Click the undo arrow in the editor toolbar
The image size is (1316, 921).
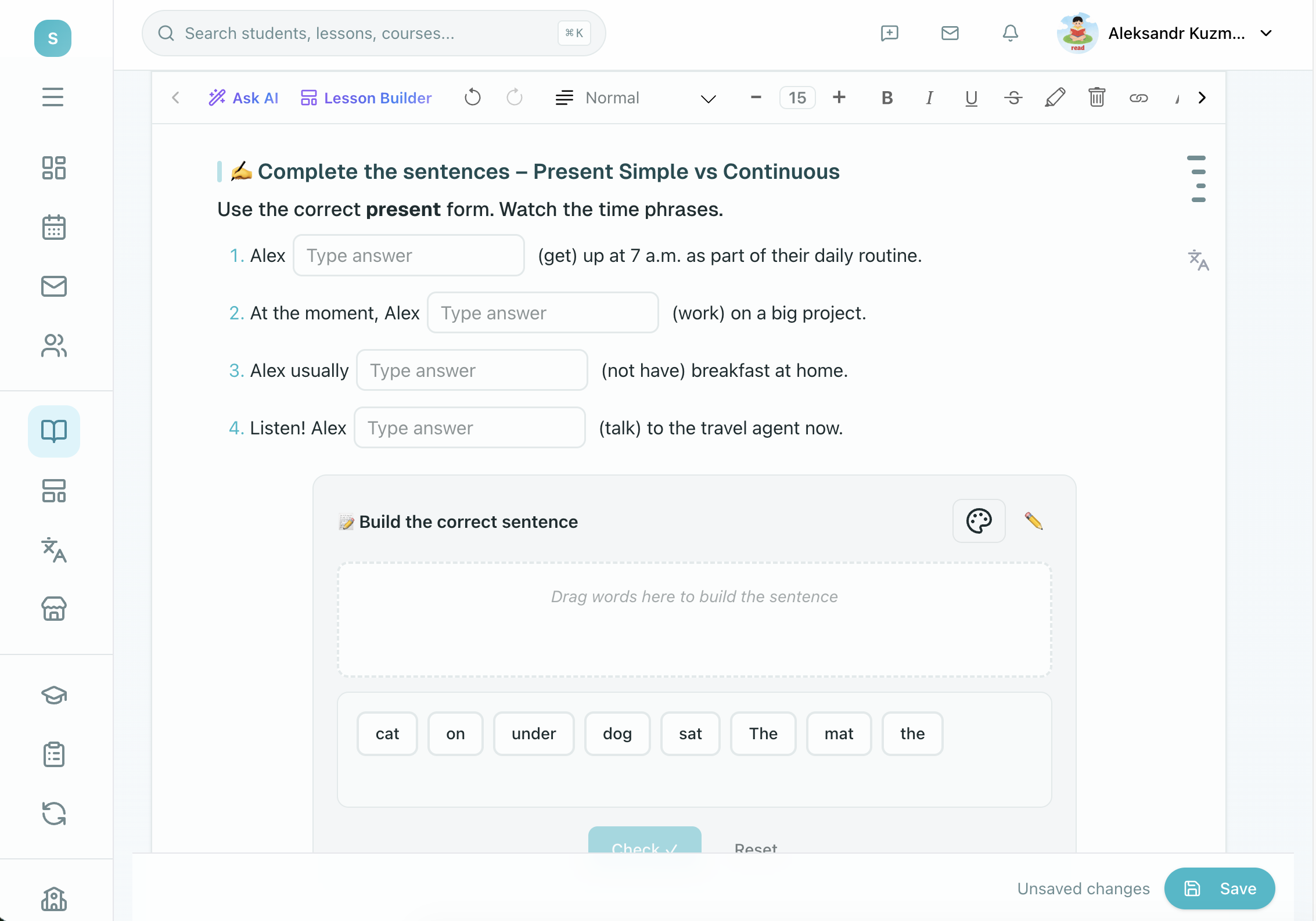point(473,98)
